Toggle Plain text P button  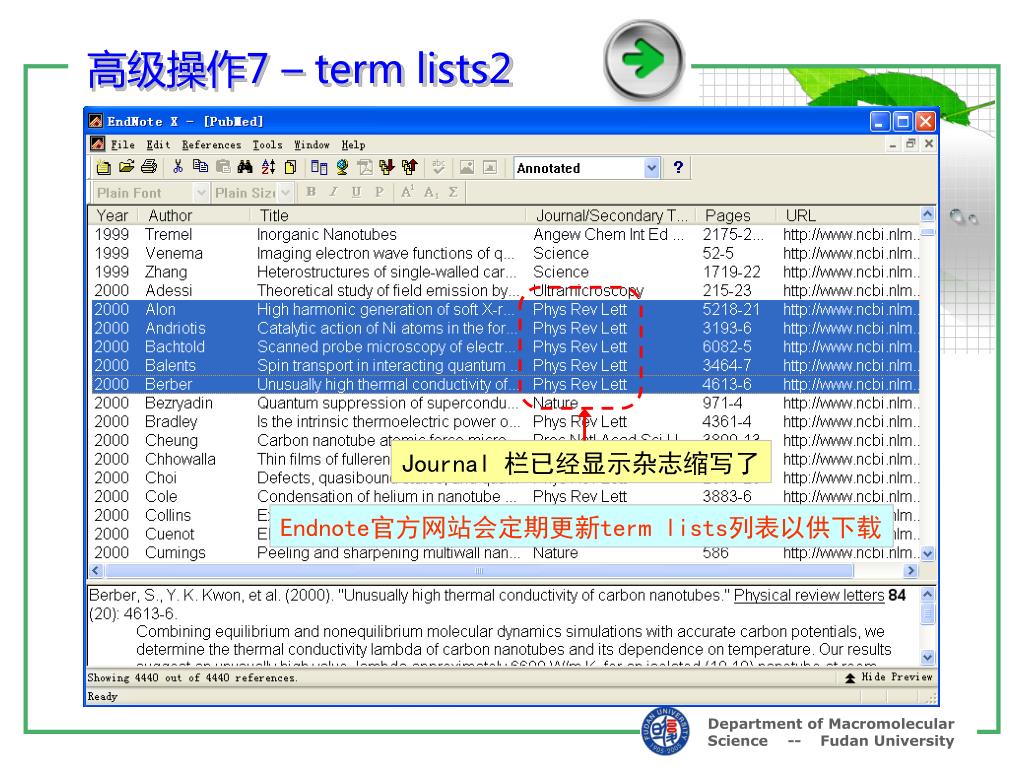[x=379, y=192]
